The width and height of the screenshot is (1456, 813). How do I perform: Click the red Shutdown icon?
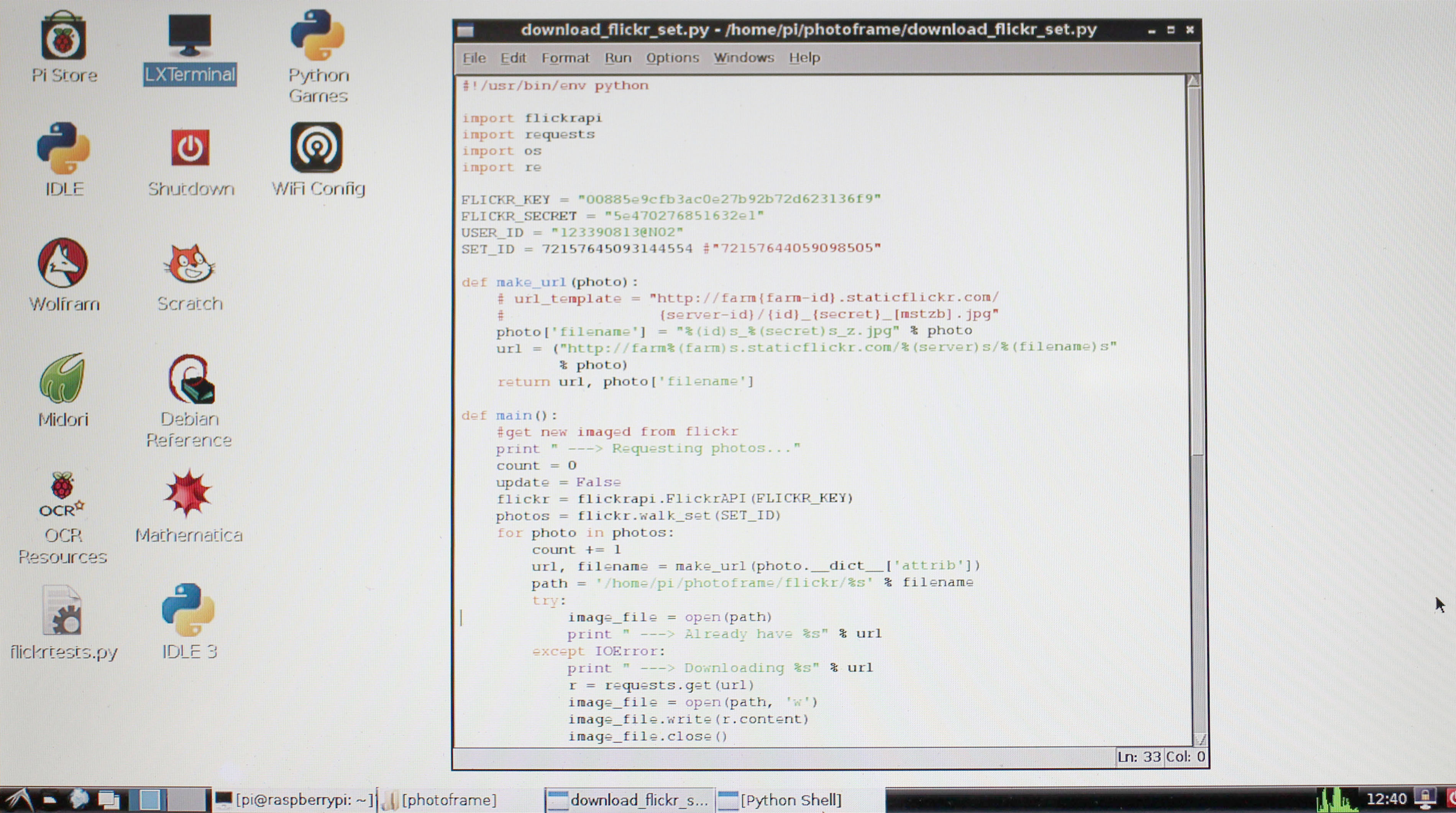coord(190,148)
